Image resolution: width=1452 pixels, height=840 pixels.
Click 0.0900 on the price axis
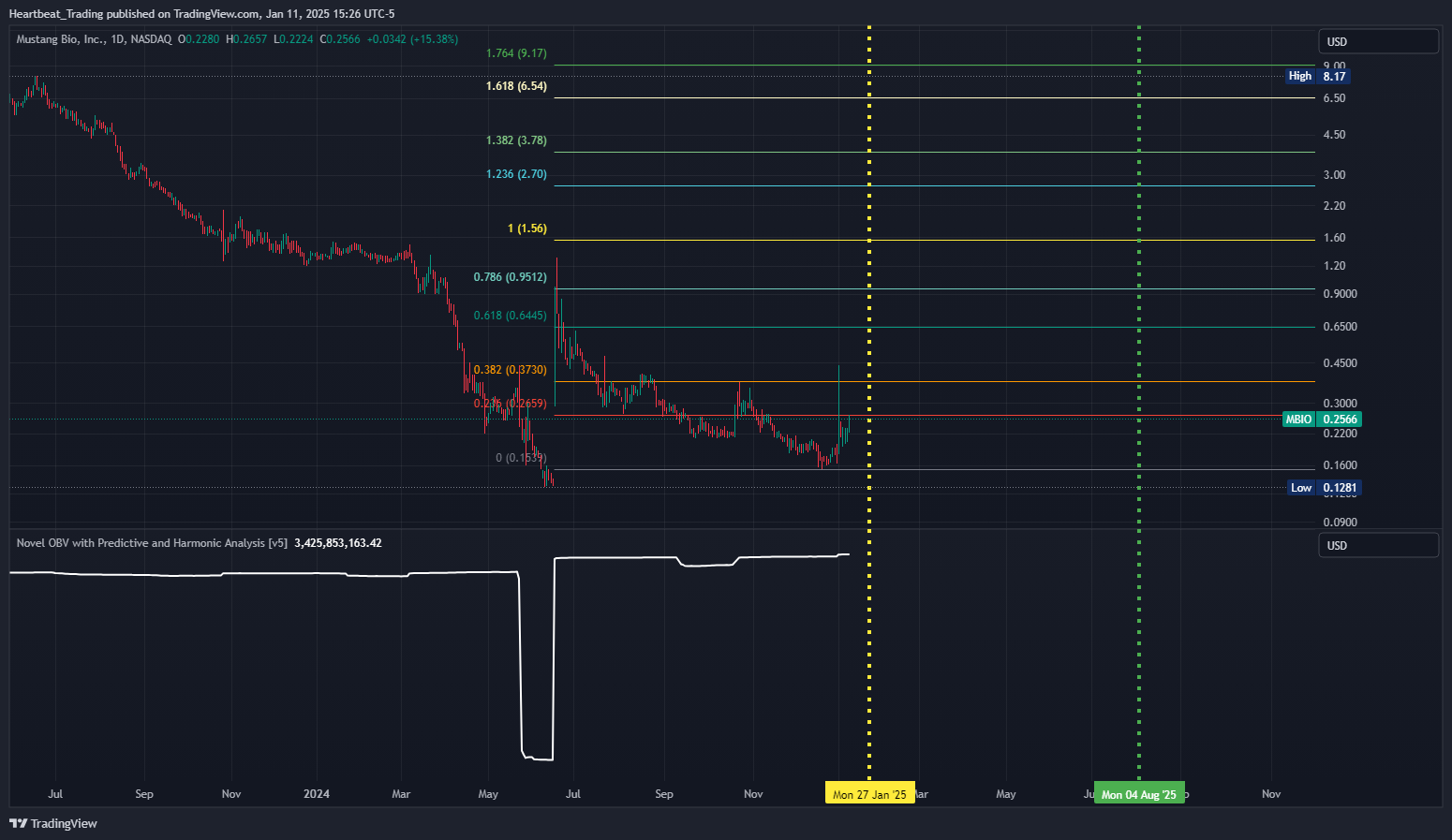pos(1340,523)
